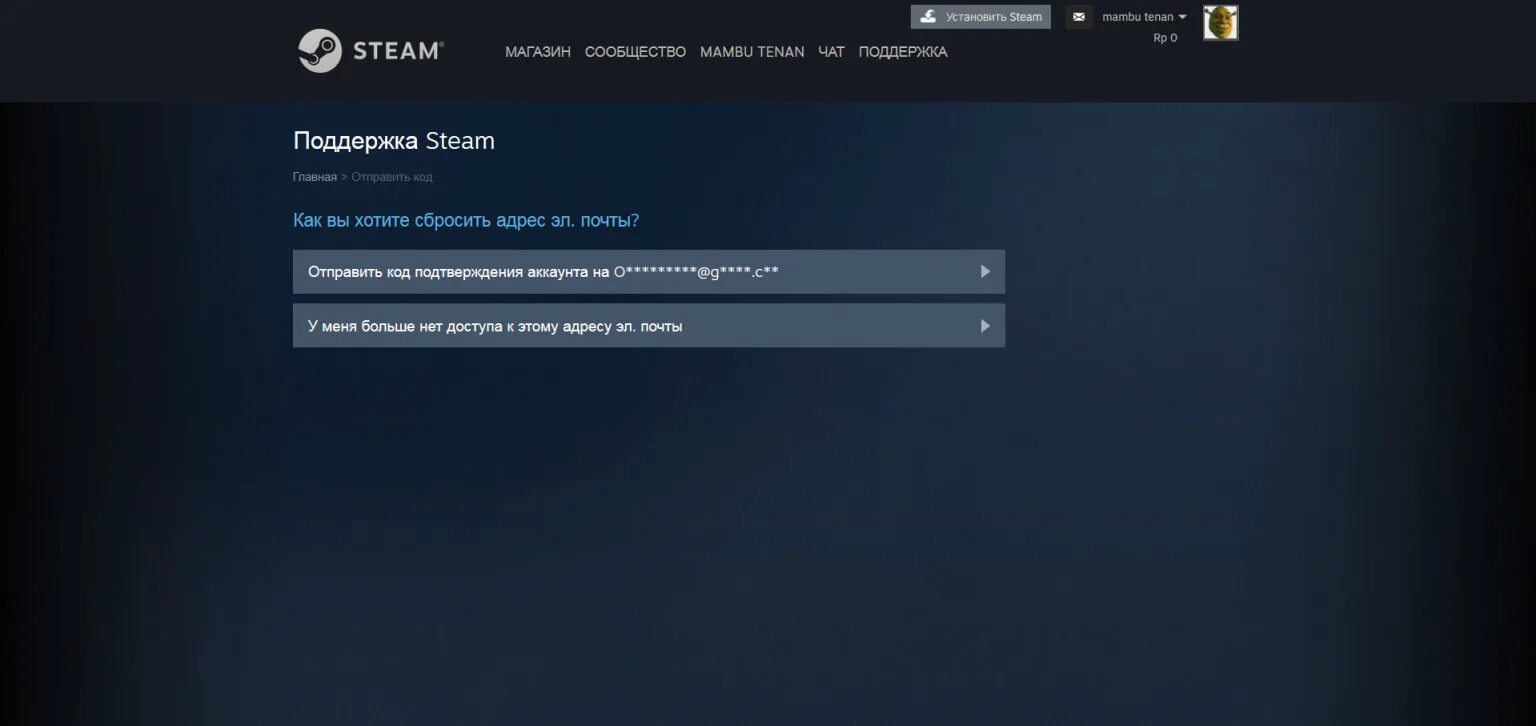Open the ПОДДЕРЖКА support menu

(903, 52)
